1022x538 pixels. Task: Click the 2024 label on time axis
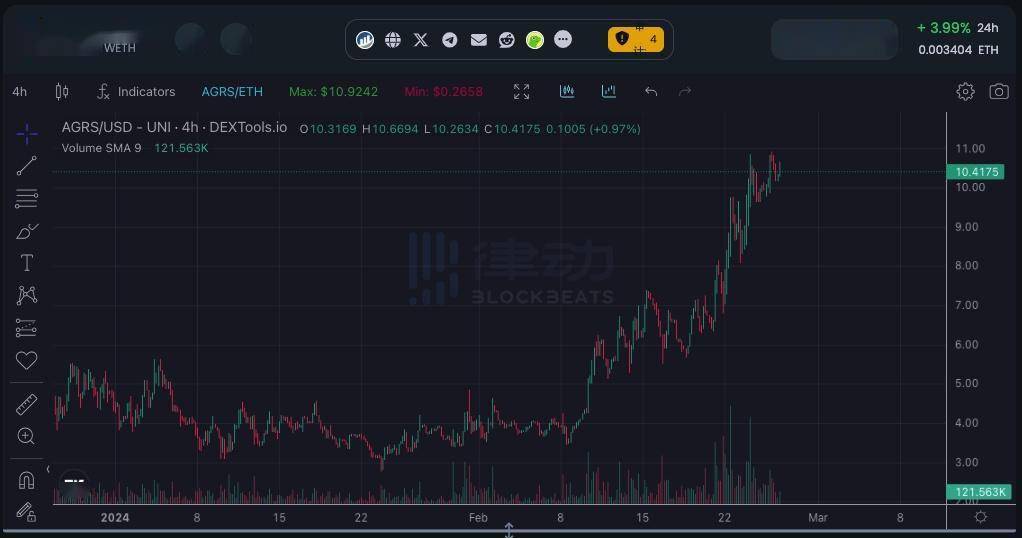[115, 518]
